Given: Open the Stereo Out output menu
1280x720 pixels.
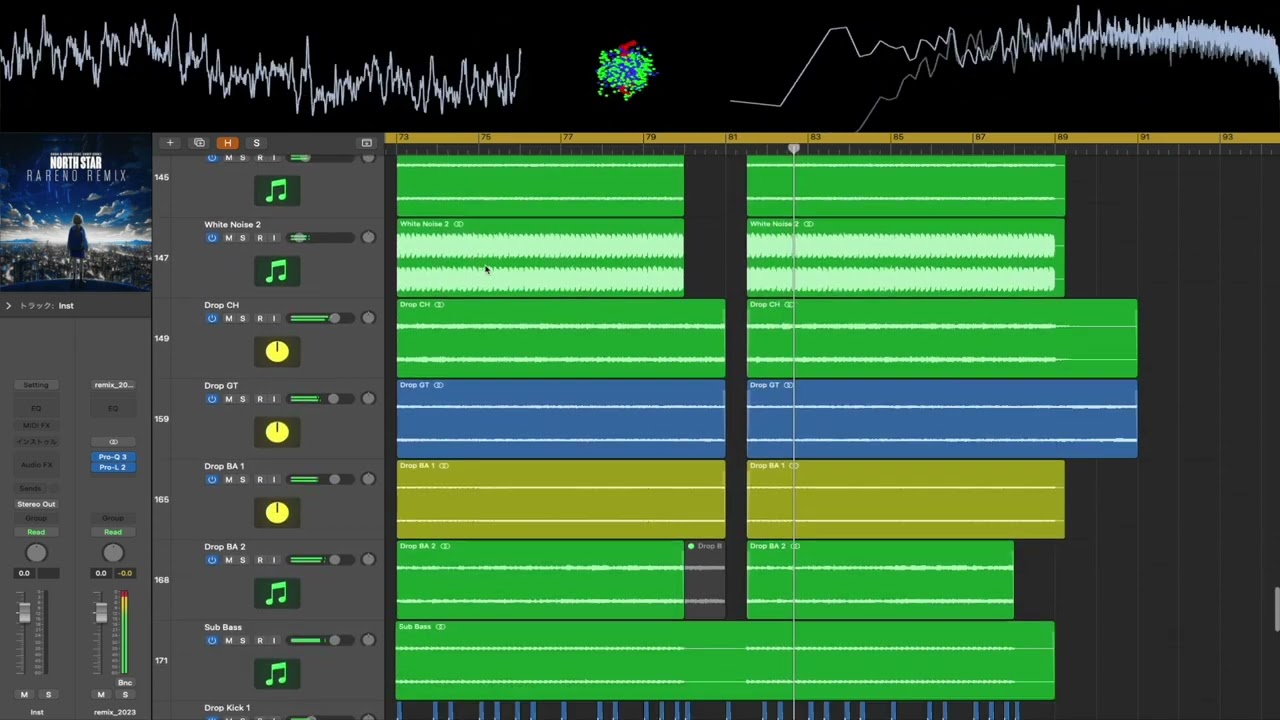Looking at the screenshot, I should pos(36,504).
